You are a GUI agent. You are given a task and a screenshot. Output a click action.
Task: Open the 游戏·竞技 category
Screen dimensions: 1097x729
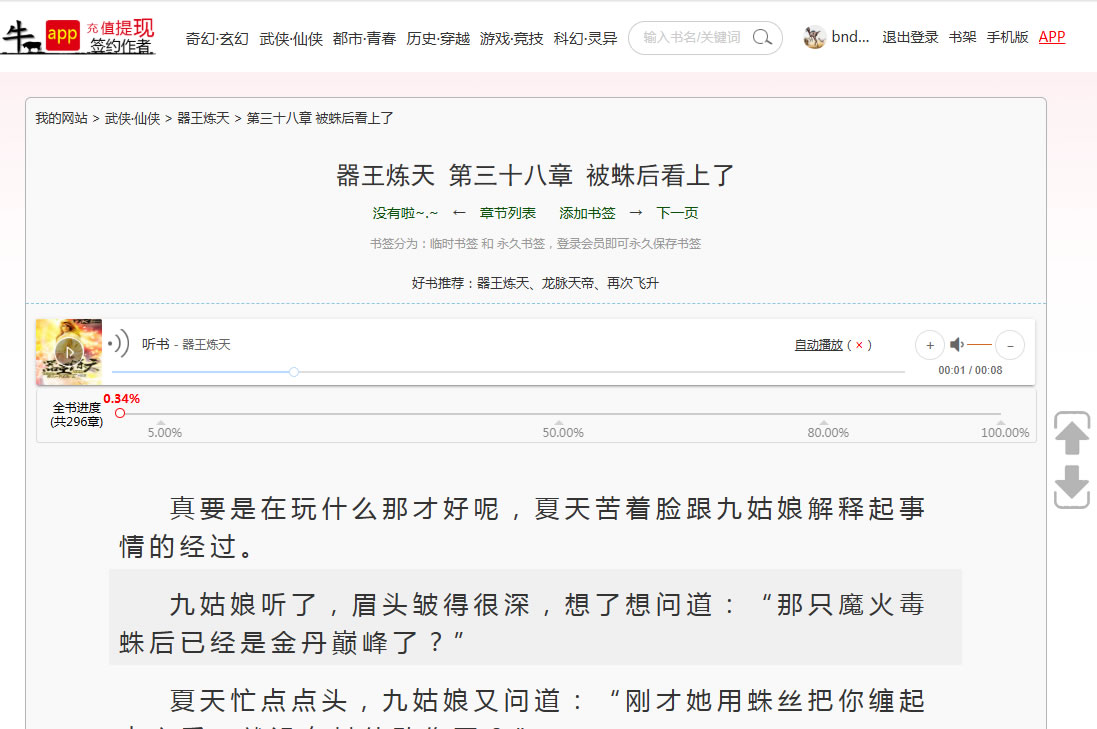pos(511,38)
